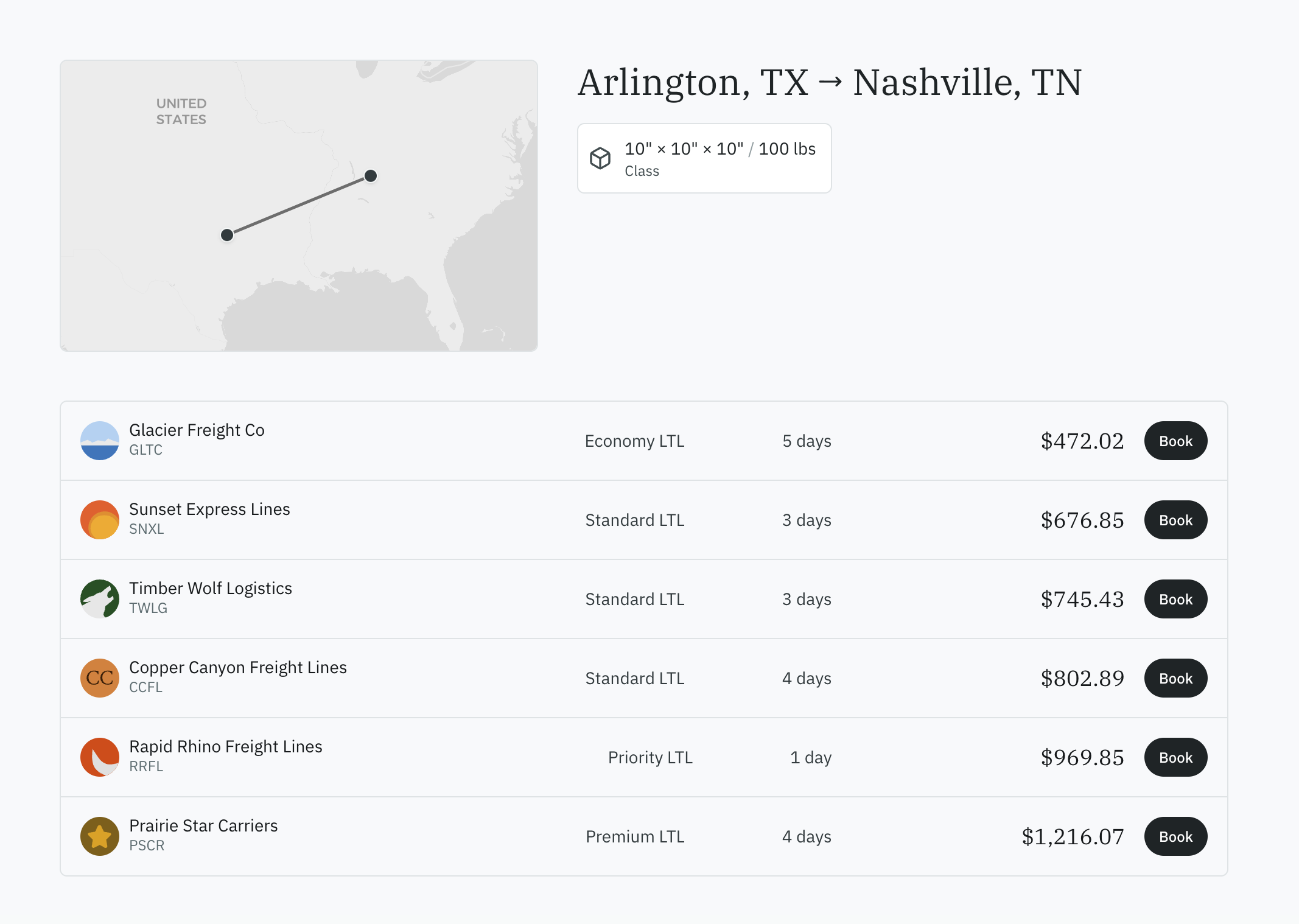Book the Prairie Star Carriers premium shipment
The image size is (1299, 924).
1175,836
